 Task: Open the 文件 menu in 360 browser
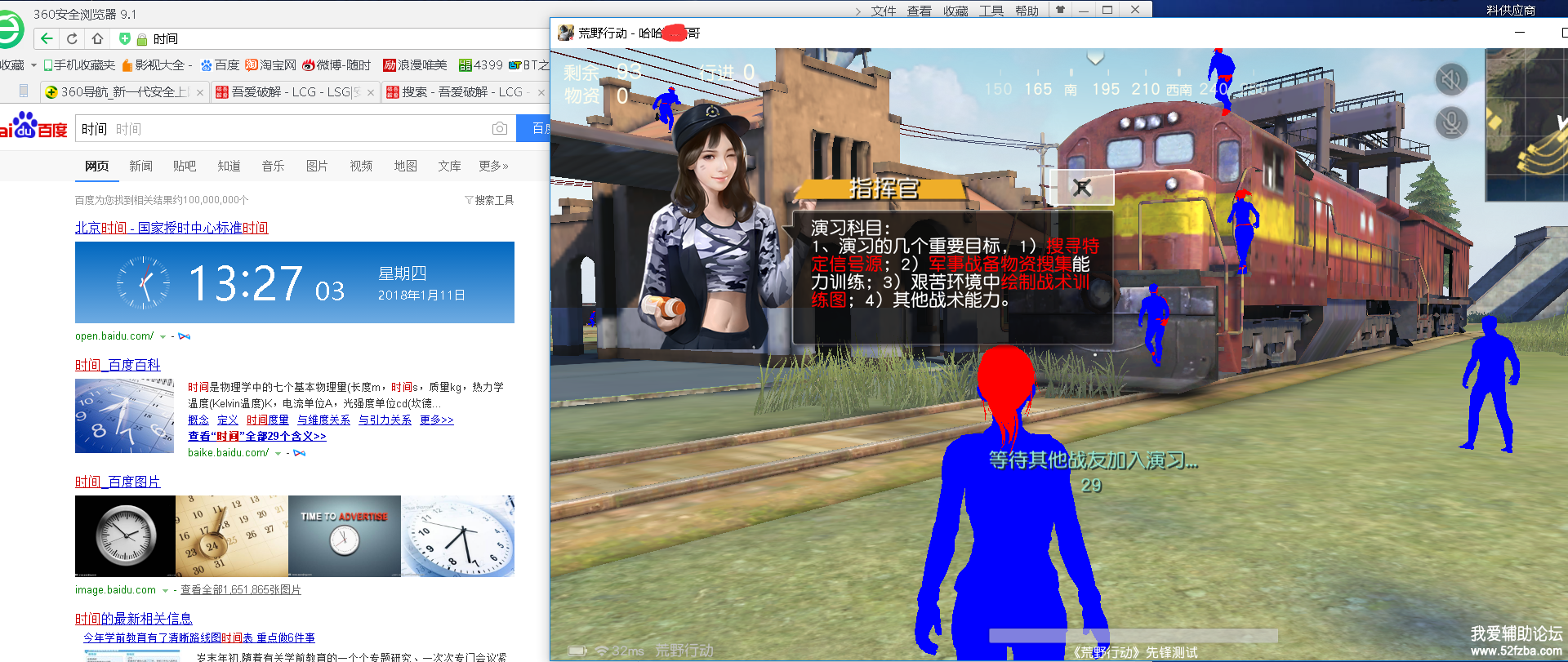884,11
